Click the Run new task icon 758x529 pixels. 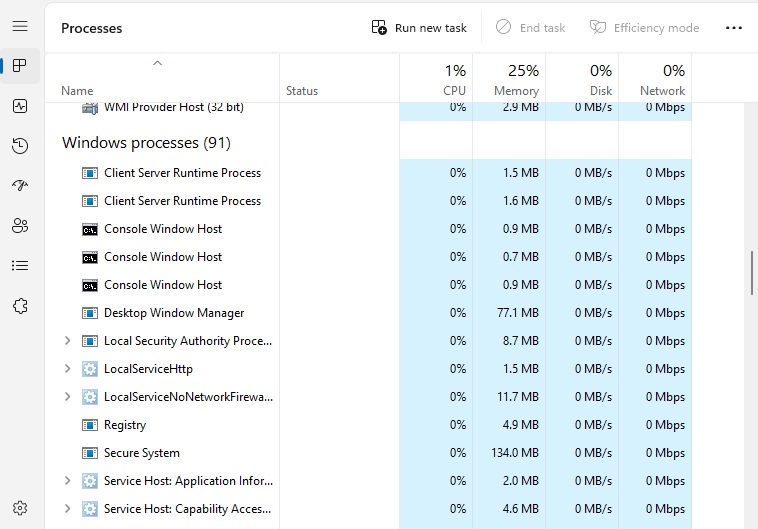point(379,28)
